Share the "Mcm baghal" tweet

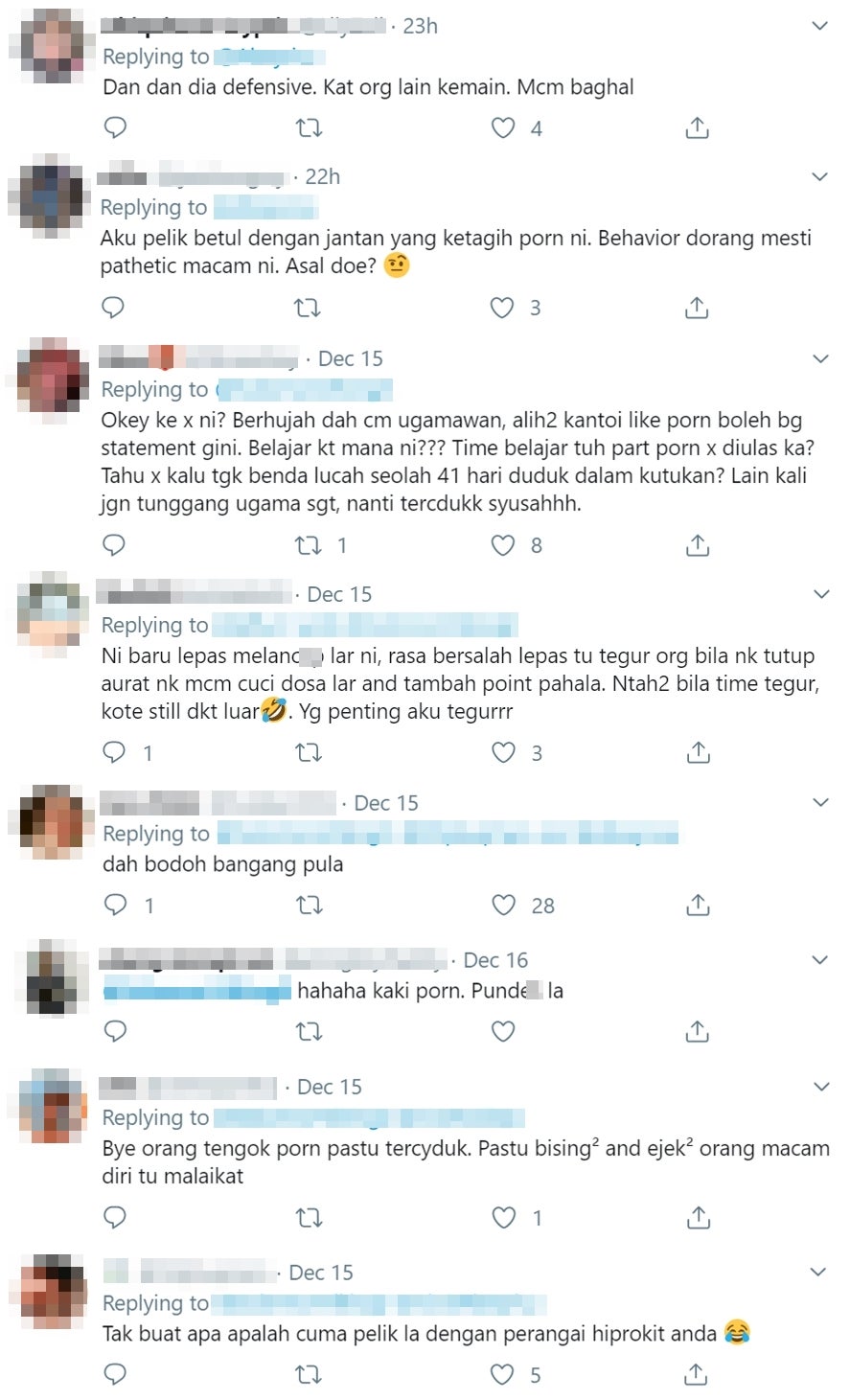pos(698,127)
